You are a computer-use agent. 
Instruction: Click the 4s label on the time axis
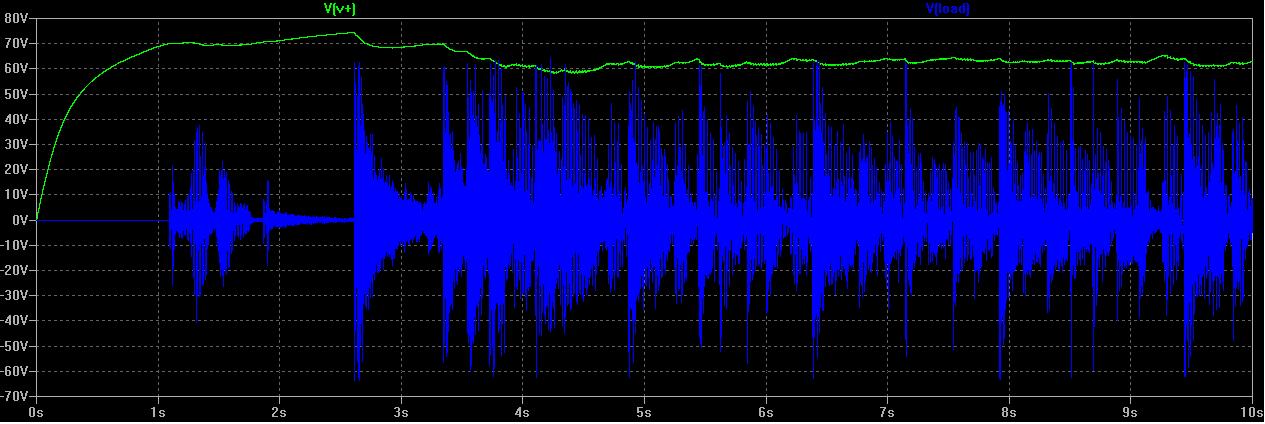pos(522,412)
